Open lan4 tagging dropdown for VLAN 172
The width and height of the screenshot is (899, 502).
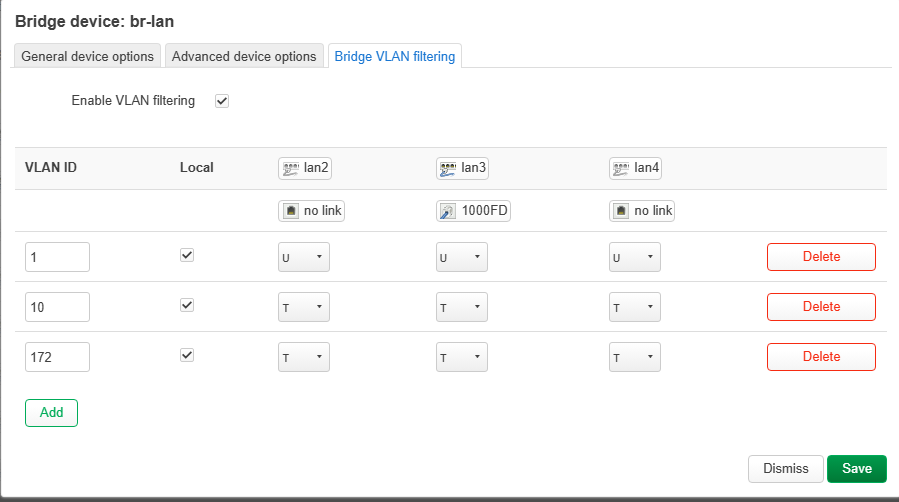click(x=635, y=357)
